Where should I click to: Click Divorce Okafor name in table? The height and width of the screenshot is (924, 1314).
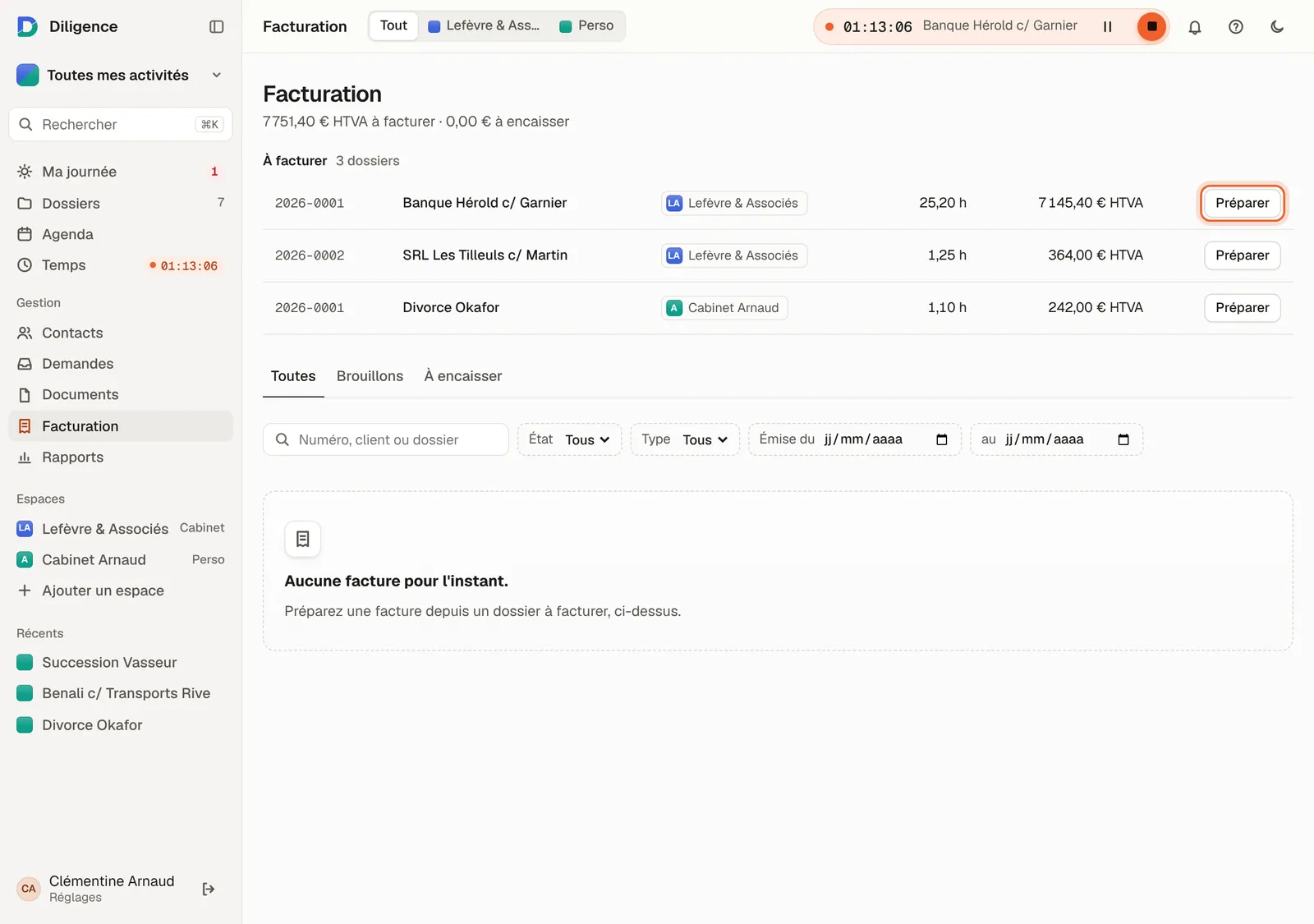point(451,308)
